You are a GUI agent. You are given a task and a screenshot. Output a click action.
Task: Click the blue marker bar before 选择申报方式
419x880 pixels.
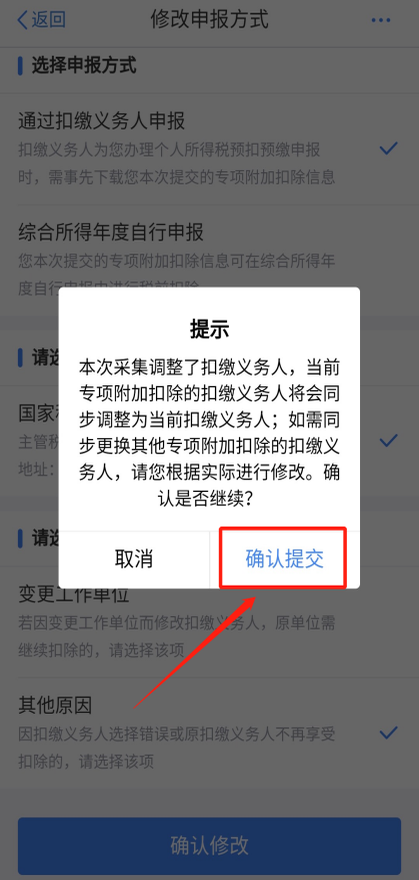coord(20,66)
